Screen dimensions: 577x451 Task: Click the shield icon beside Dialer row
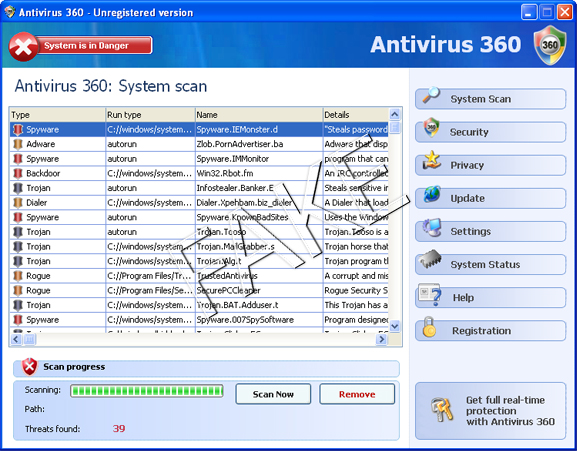click(x=18, y=203)
